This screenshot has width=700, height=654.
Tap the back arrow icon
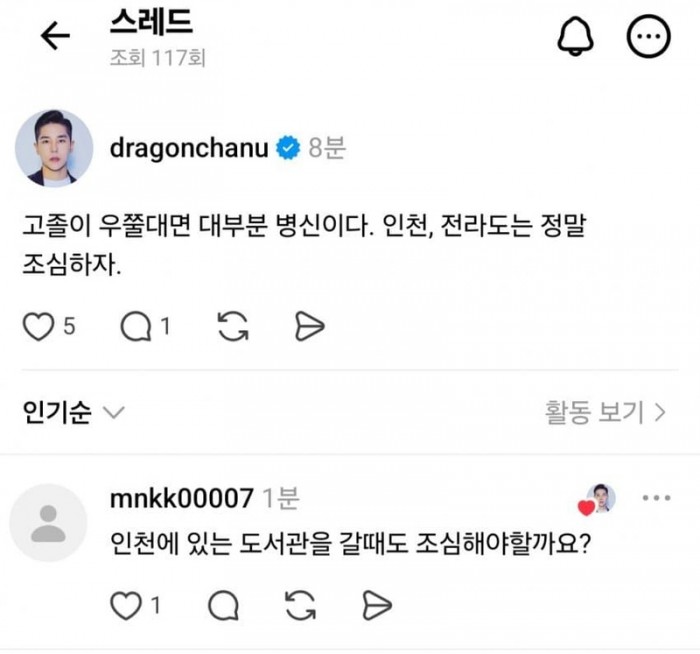55,37
